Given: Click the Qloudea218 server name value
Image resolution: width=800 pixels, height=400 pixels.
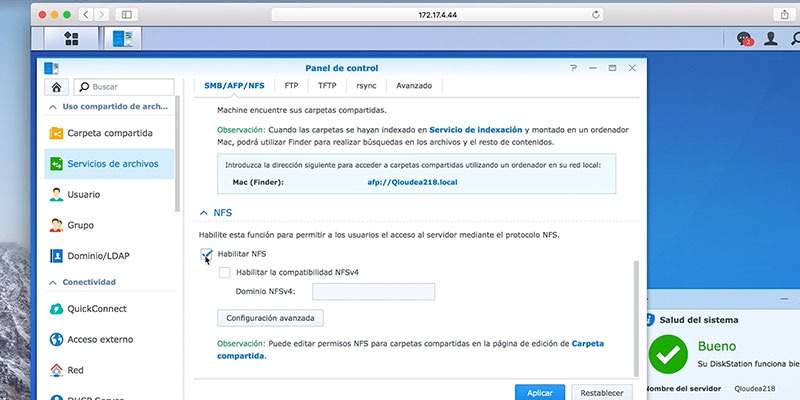Looking at the screenshot, I should tap(755, 389).
